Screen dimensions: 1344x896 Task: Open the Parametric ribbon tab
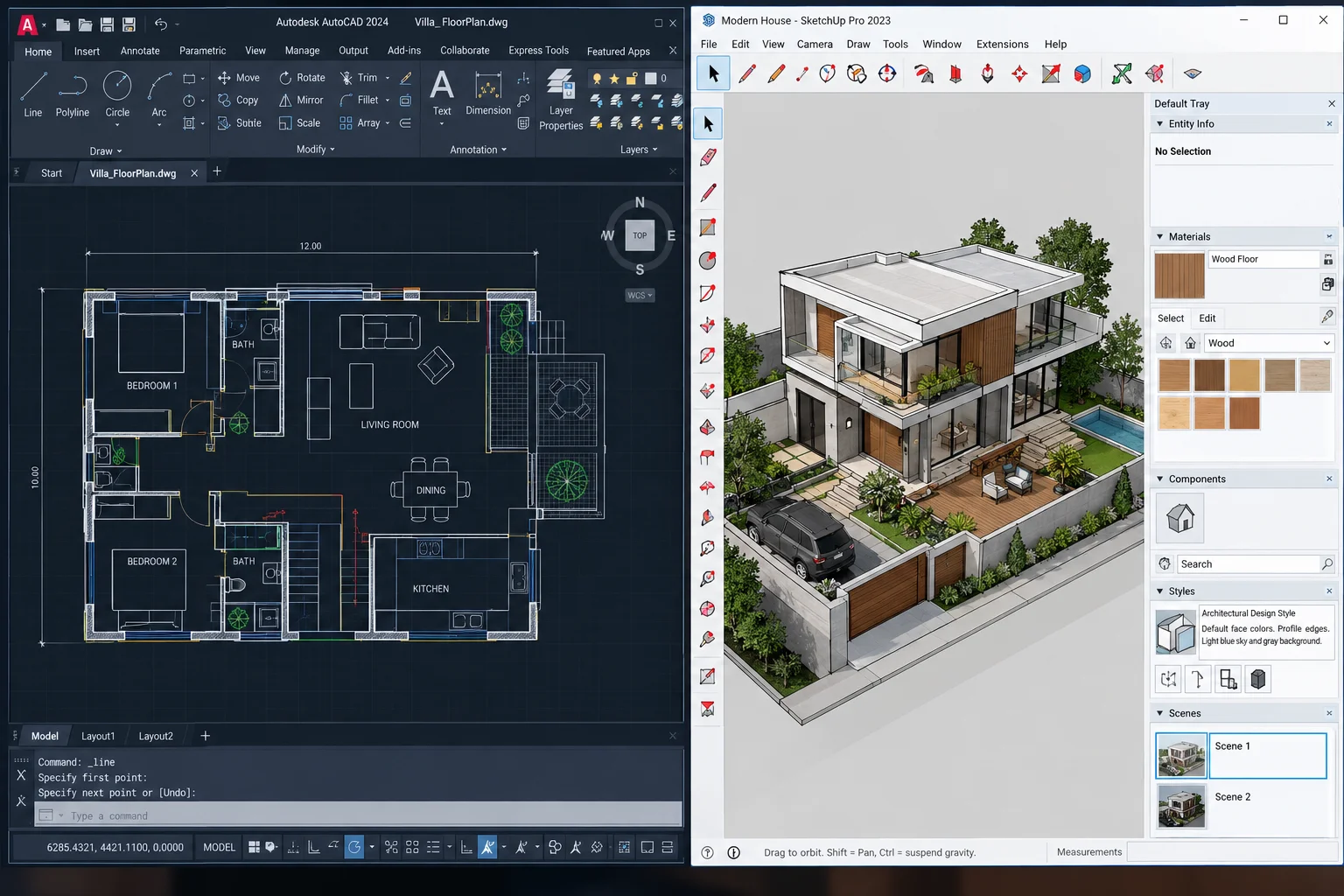pos(202,51)
